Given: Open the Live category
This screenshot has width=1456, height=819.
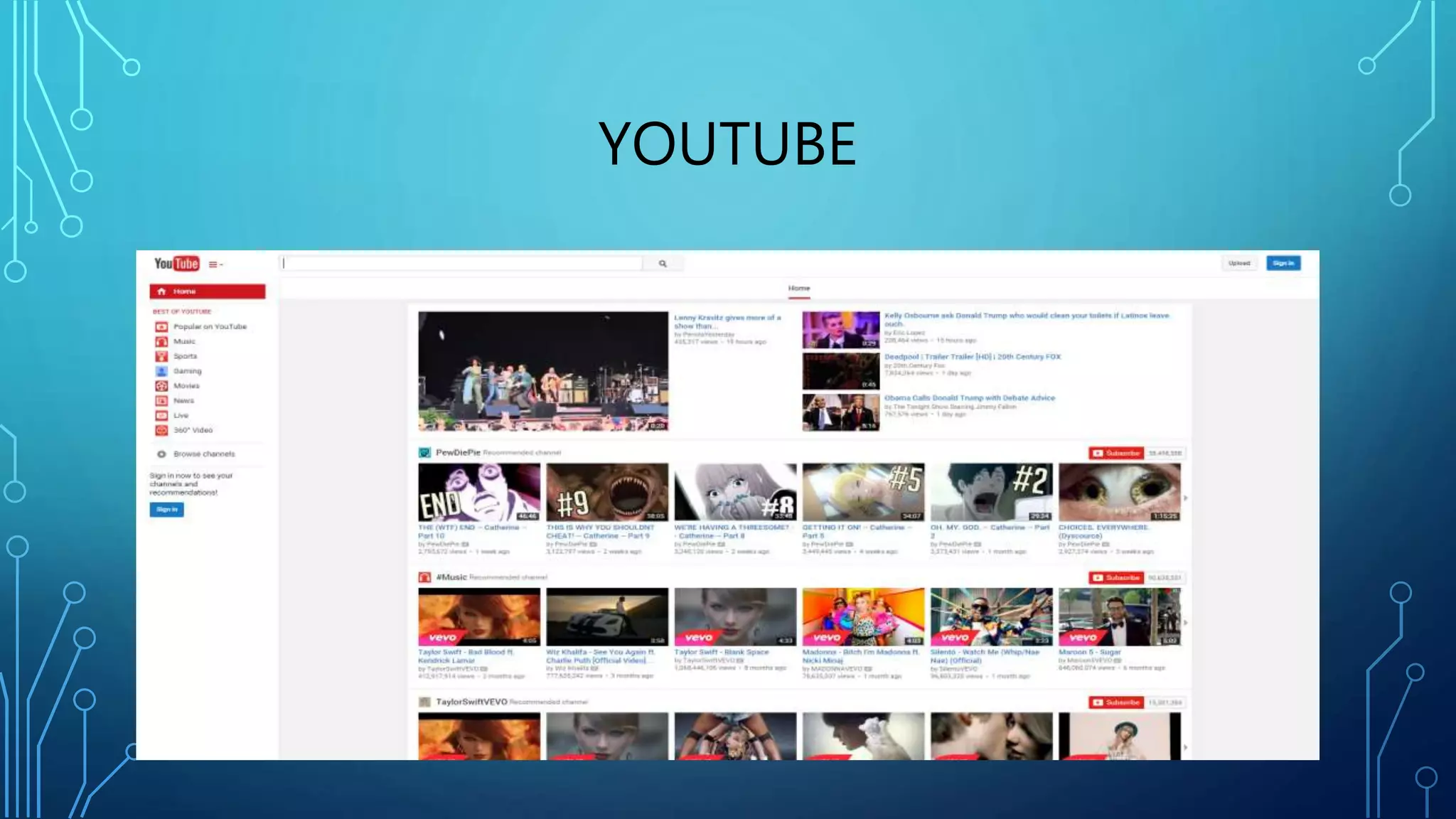Looking at the screenshot, I should click(172, 416).
